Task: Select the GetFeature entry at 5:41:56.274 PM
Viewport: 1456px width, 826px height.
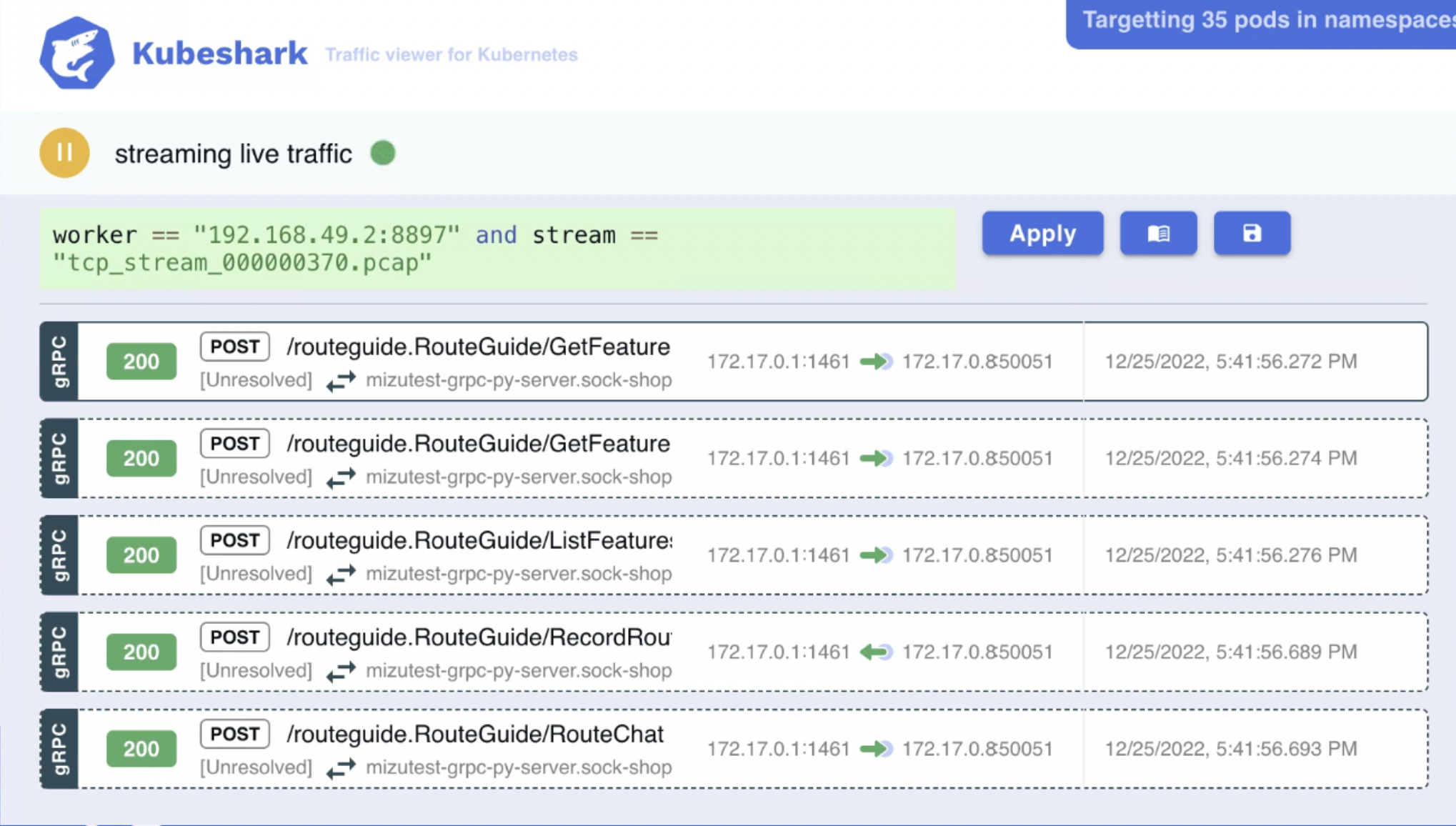Action: click(734, 458)
